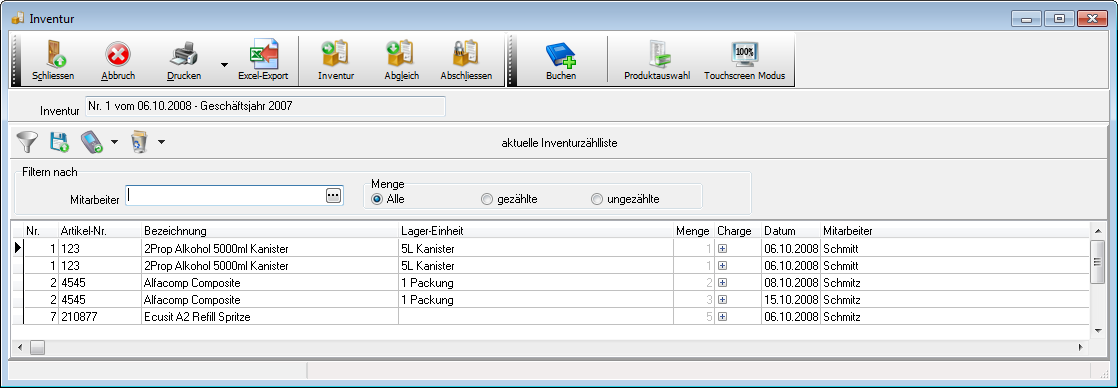Screen dimensions: 1118x388
Task: Click the Abschliessen lock icon
Action: tap(466, 55)
